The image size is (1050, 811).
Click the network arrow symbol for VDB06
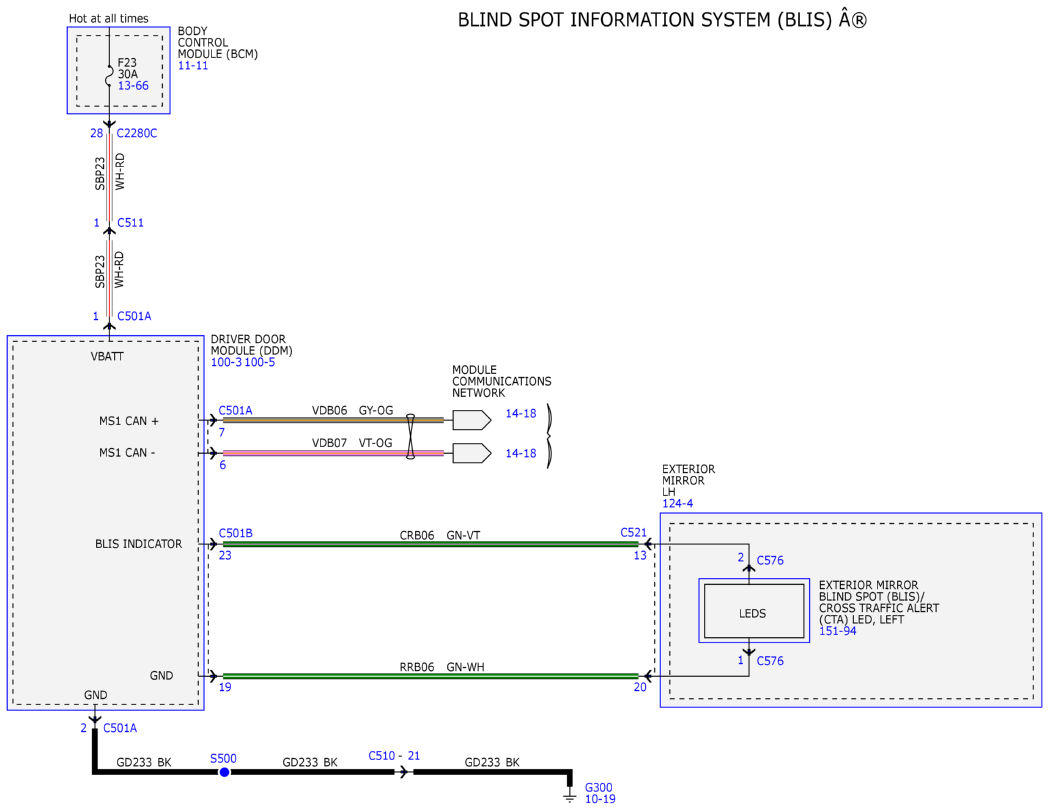pyautogui.click(x=471, y=420)
